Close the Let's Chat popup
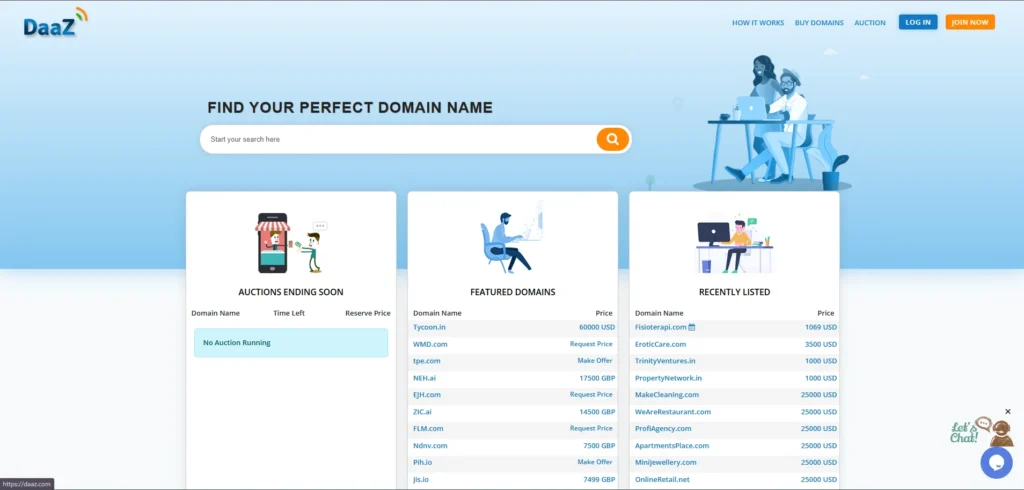Viewport: 1024px width, 490px height. click(x=1008, y=411)
